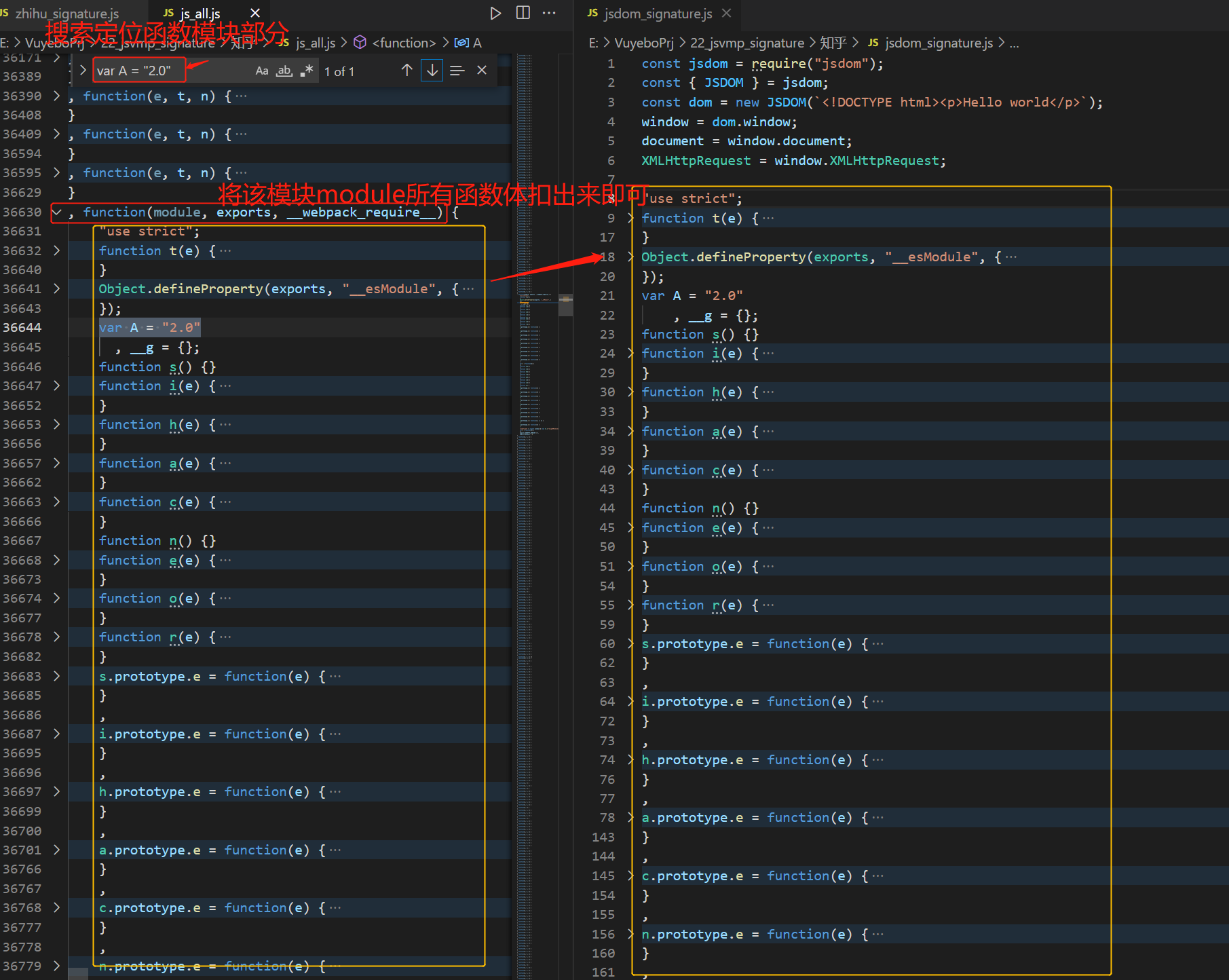Click the highlighted var A = "2.0" match
Image resolution: width=1229 pixels, height=980 pixels.
point(149,328)
